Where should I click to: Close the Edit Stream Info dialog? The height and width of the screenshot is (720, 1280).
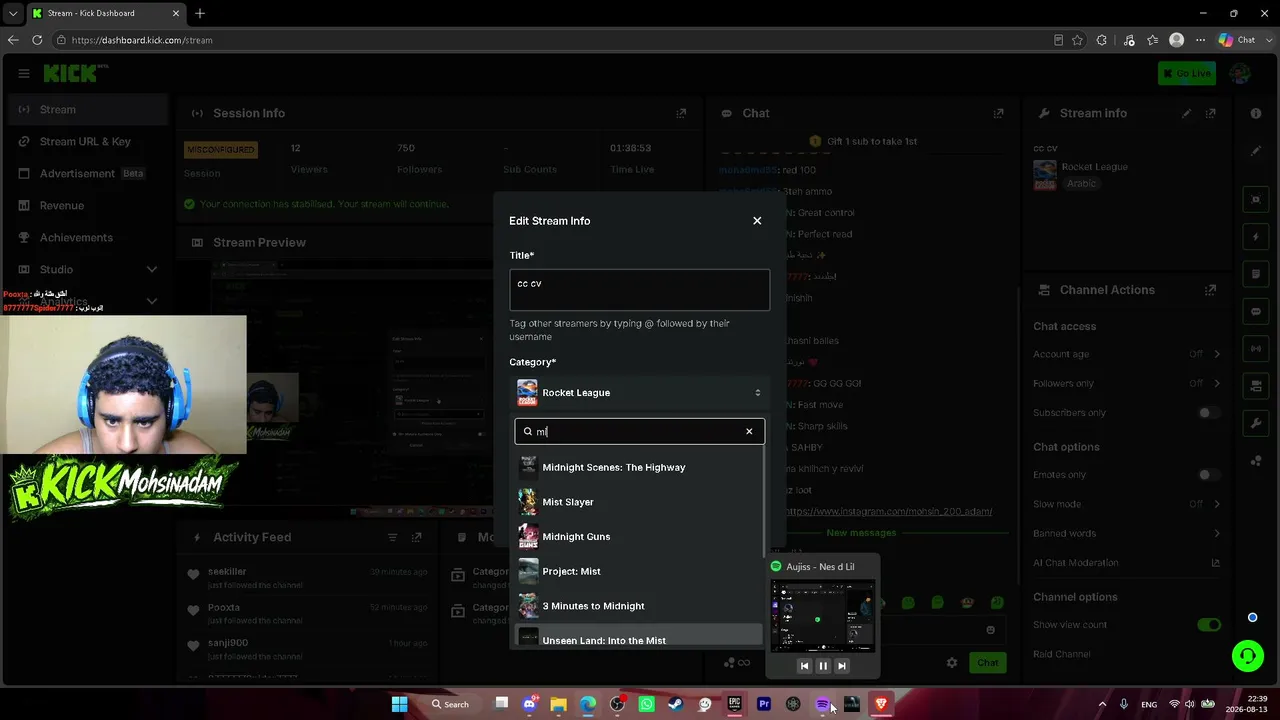(757, 221)
